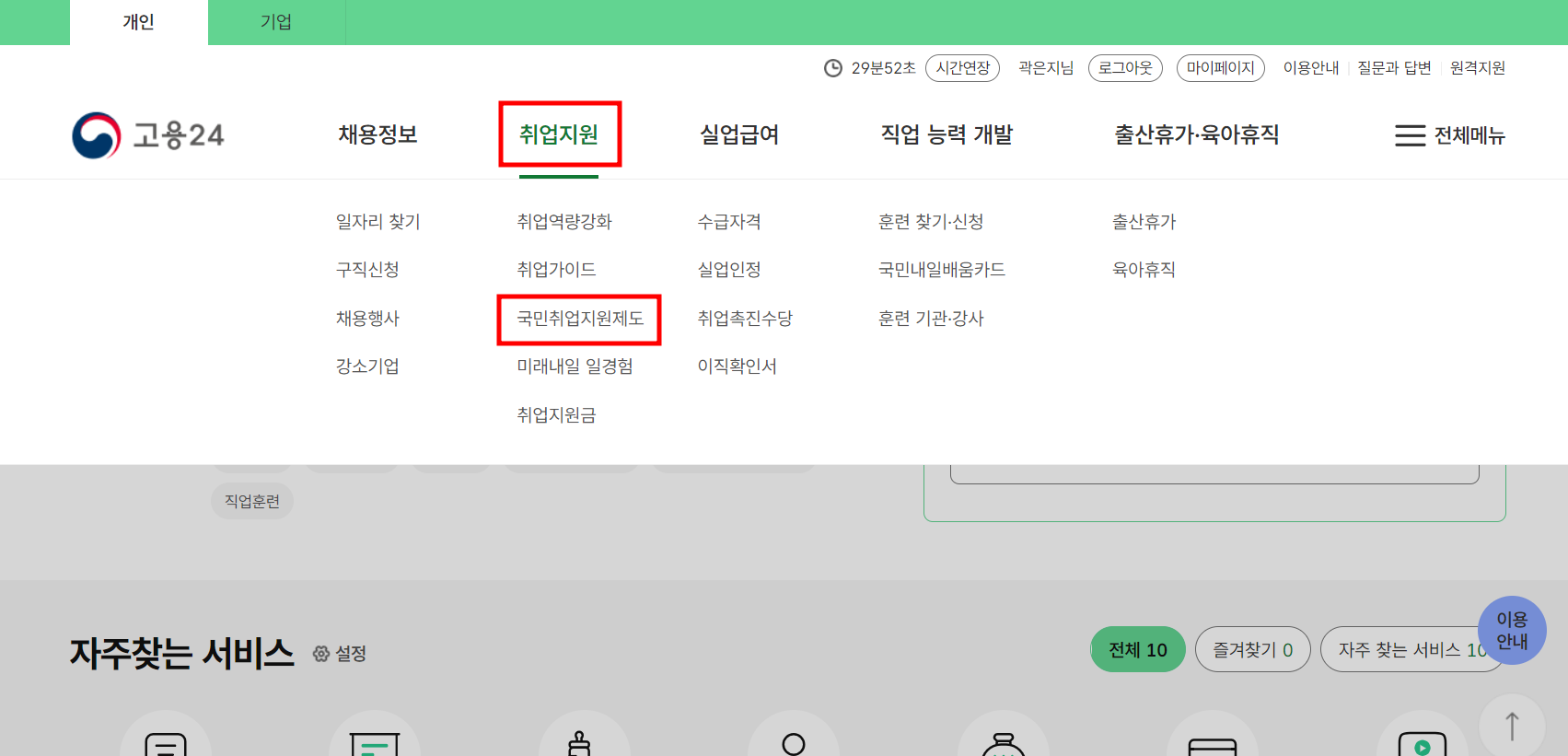Select the 즐겨찾기 0 filter tab
The image size is (1568, 756).
pyautogui.click(x=1252, y=650)
